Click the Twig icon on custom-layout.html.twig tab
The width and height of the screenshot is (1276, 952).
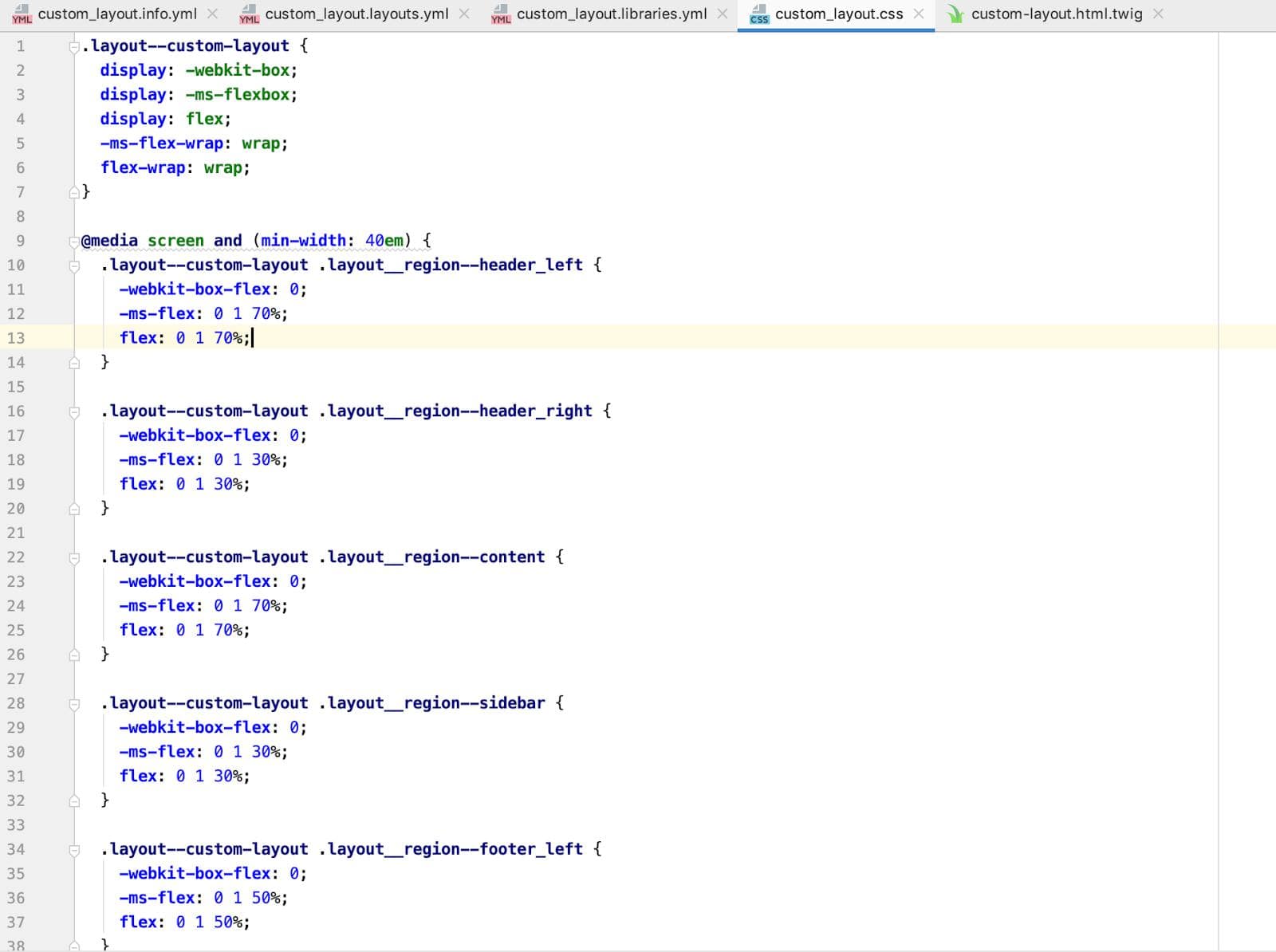tap(955, 14)
